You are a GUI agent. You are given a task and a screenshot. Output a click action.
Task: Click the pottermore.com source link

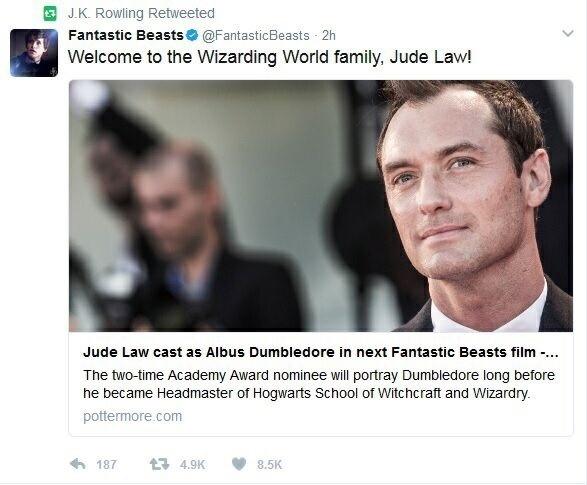click(x=133, y=416)
